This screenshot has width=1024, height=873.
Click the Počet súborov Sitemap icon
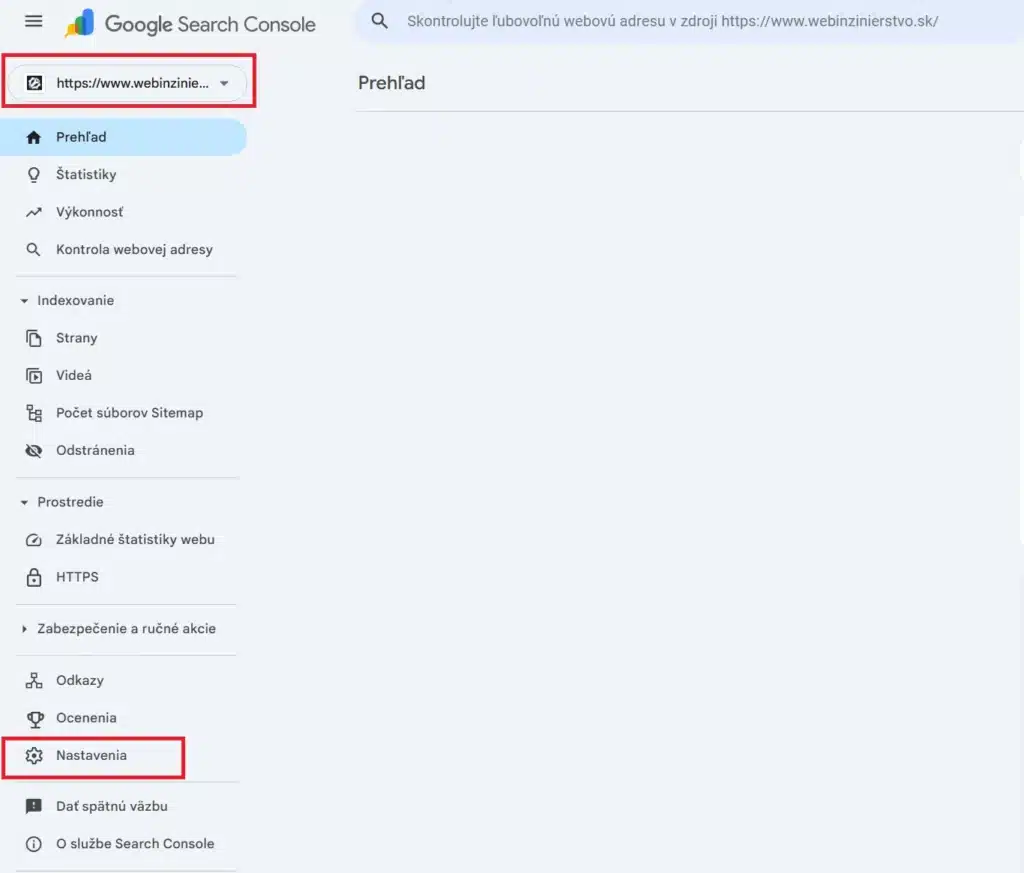tap(34, 413)
